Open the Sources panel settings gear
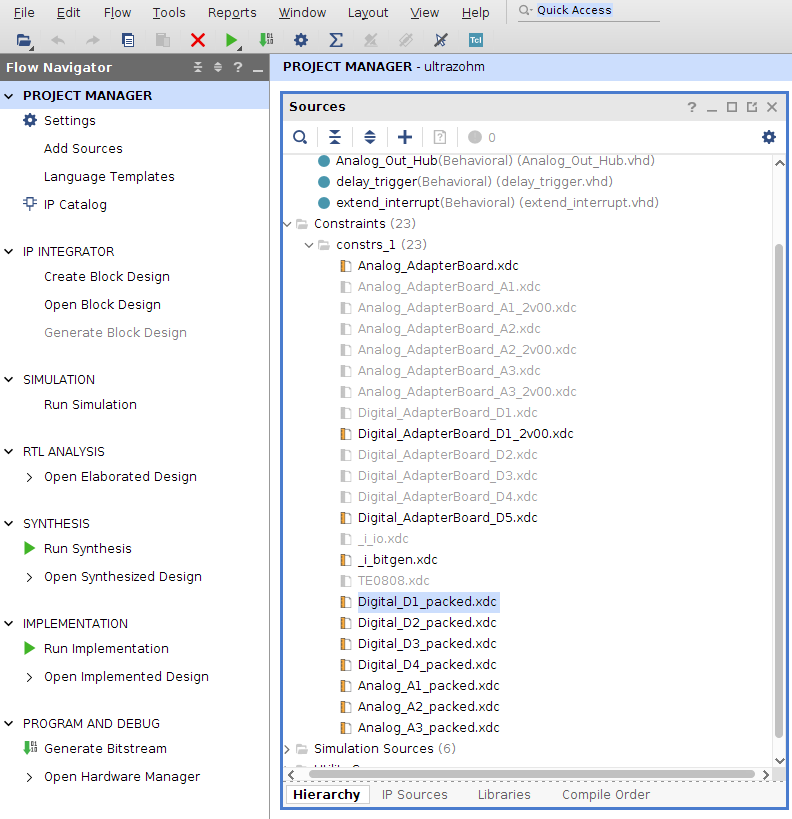Viewport: 792px width, 819px height. coord(768,137)
